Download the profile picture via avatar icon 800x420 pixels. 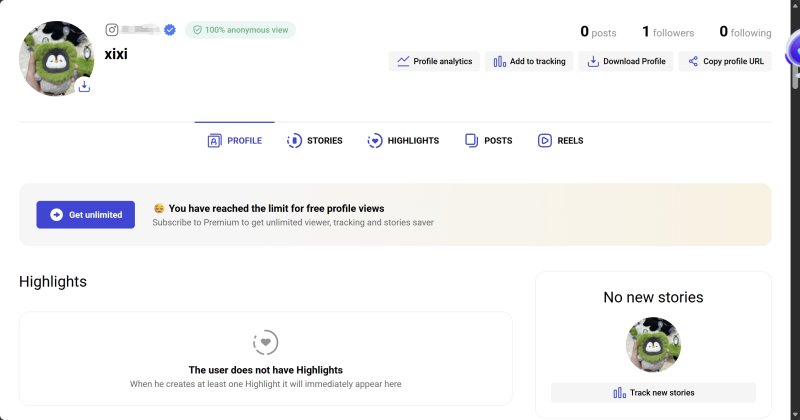[x=84, y=86]
